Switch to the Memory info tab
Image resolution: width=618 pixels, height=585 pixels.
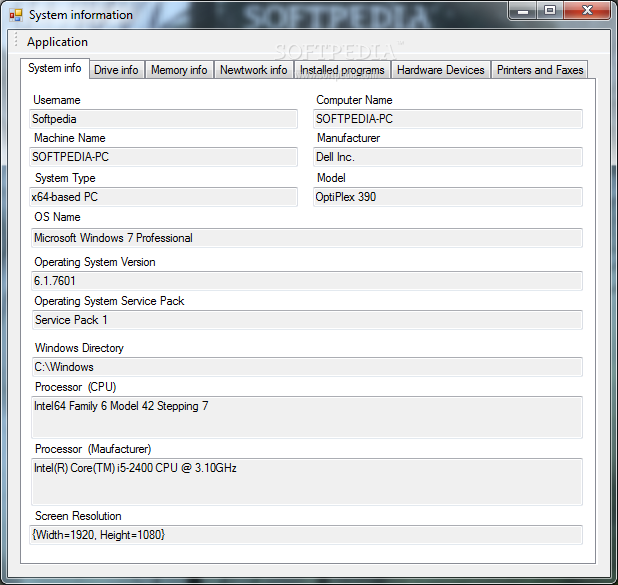pyautogui.click(x=179, y=70)
